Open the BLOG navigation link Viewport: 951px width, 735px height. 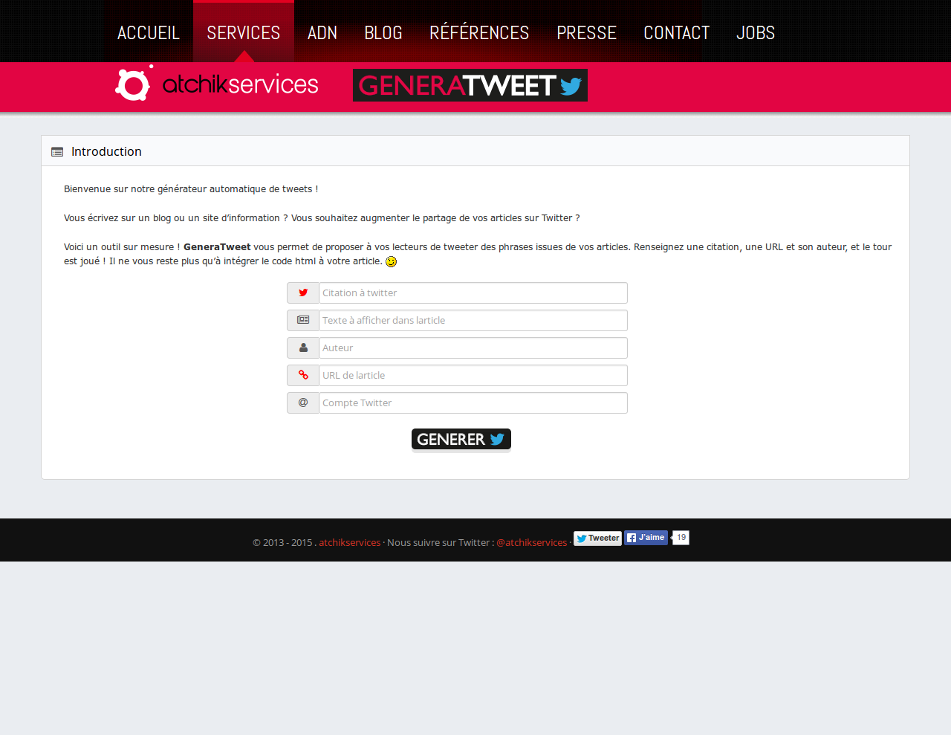coord(383,33)
